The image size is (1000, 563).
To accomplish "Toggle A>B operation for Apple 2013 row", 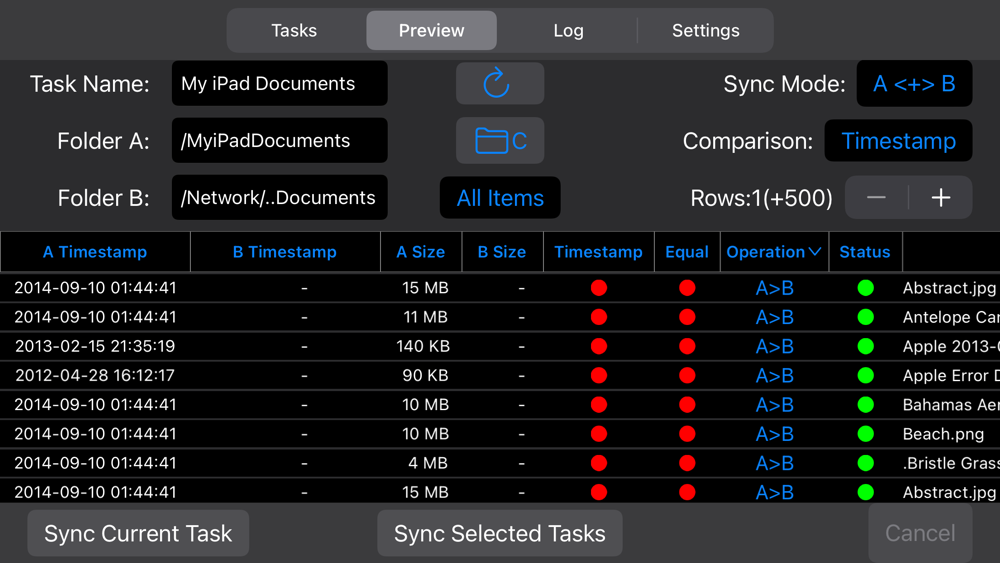I will [774, 346].
